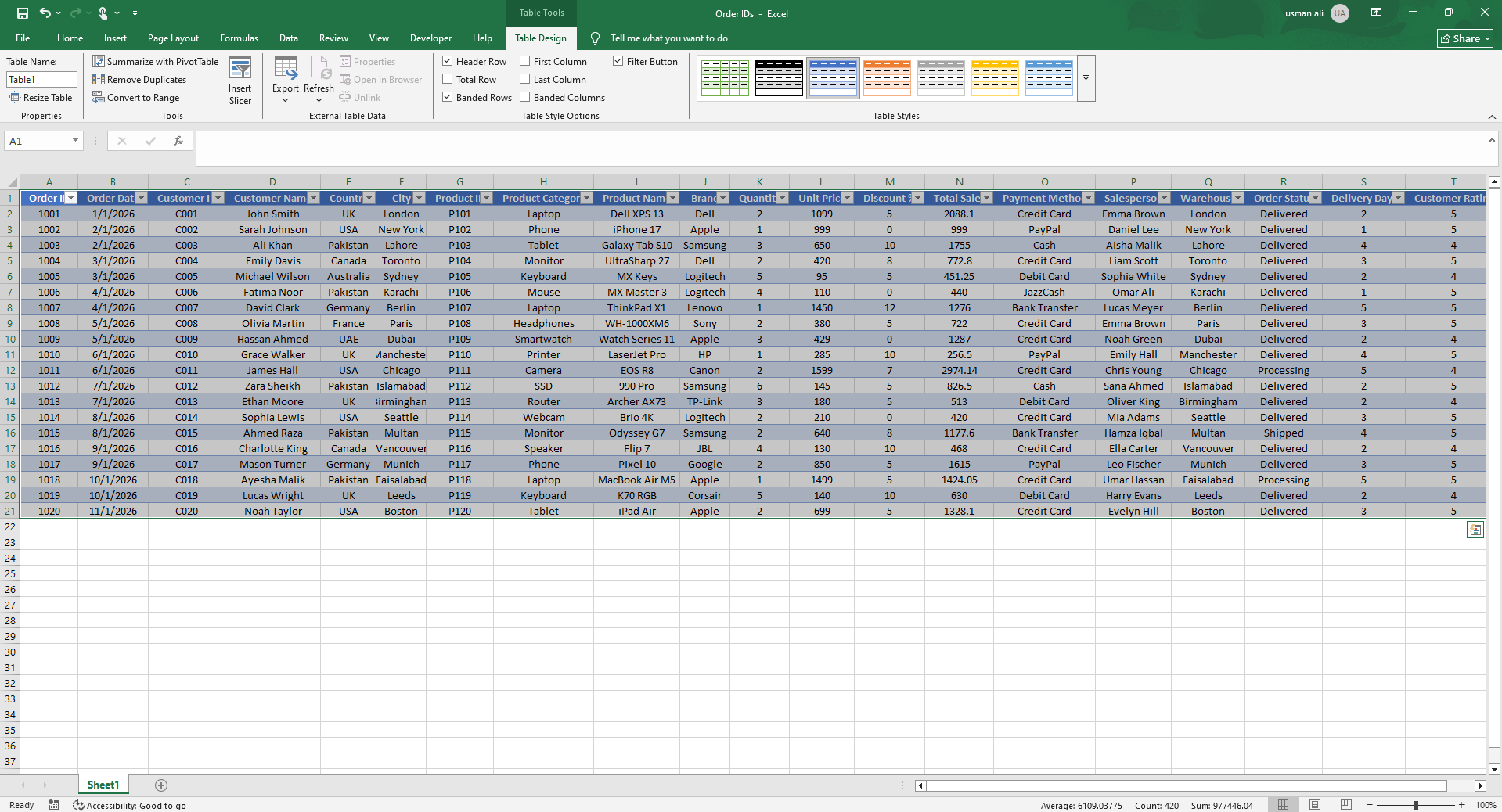1502x812 pixels.
Task: Click the green table style thumbnail
Action: click(725, 78)
